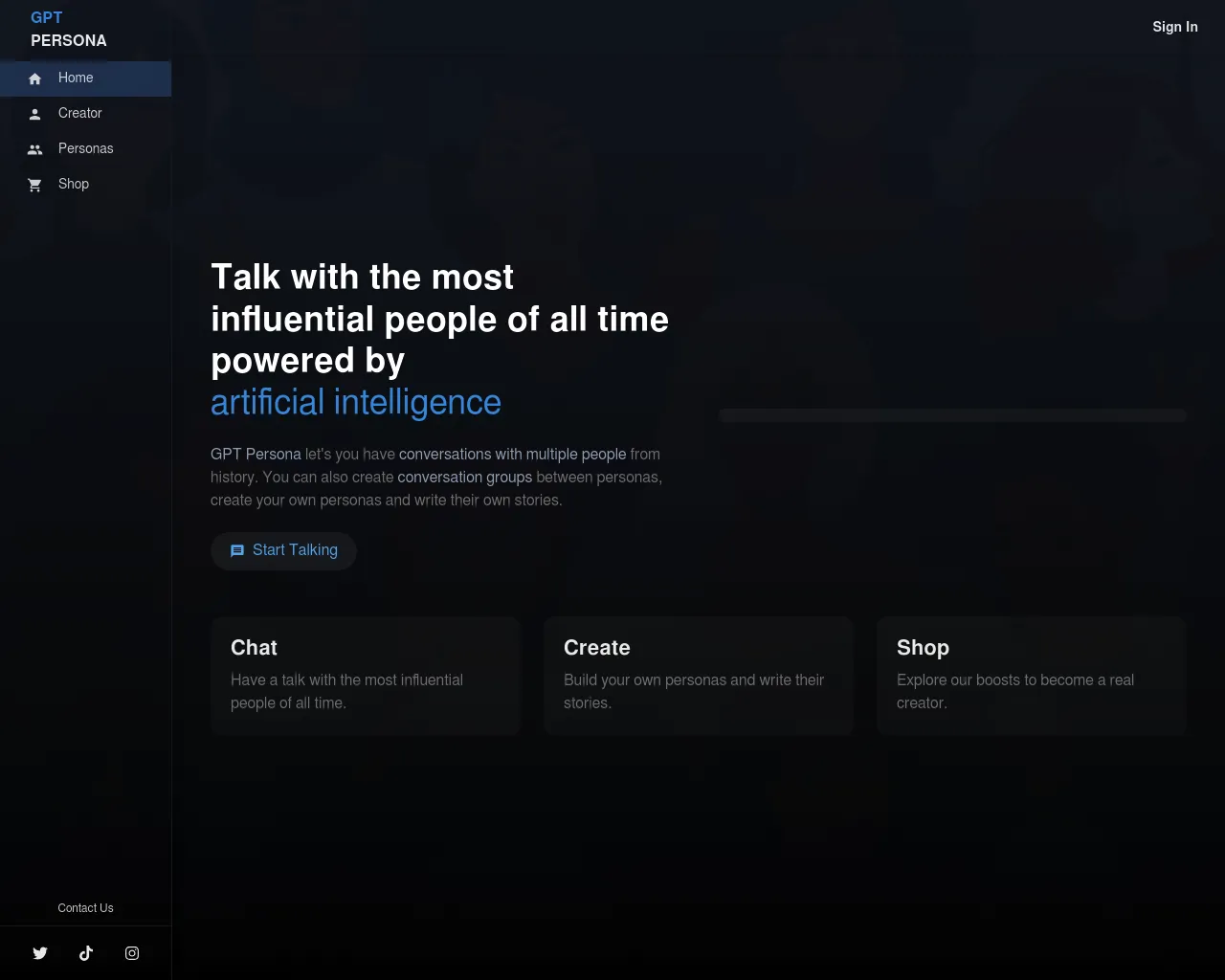
Task: Click the chat bubble icon on Start Talking
Action: click(x=237, y=550)
